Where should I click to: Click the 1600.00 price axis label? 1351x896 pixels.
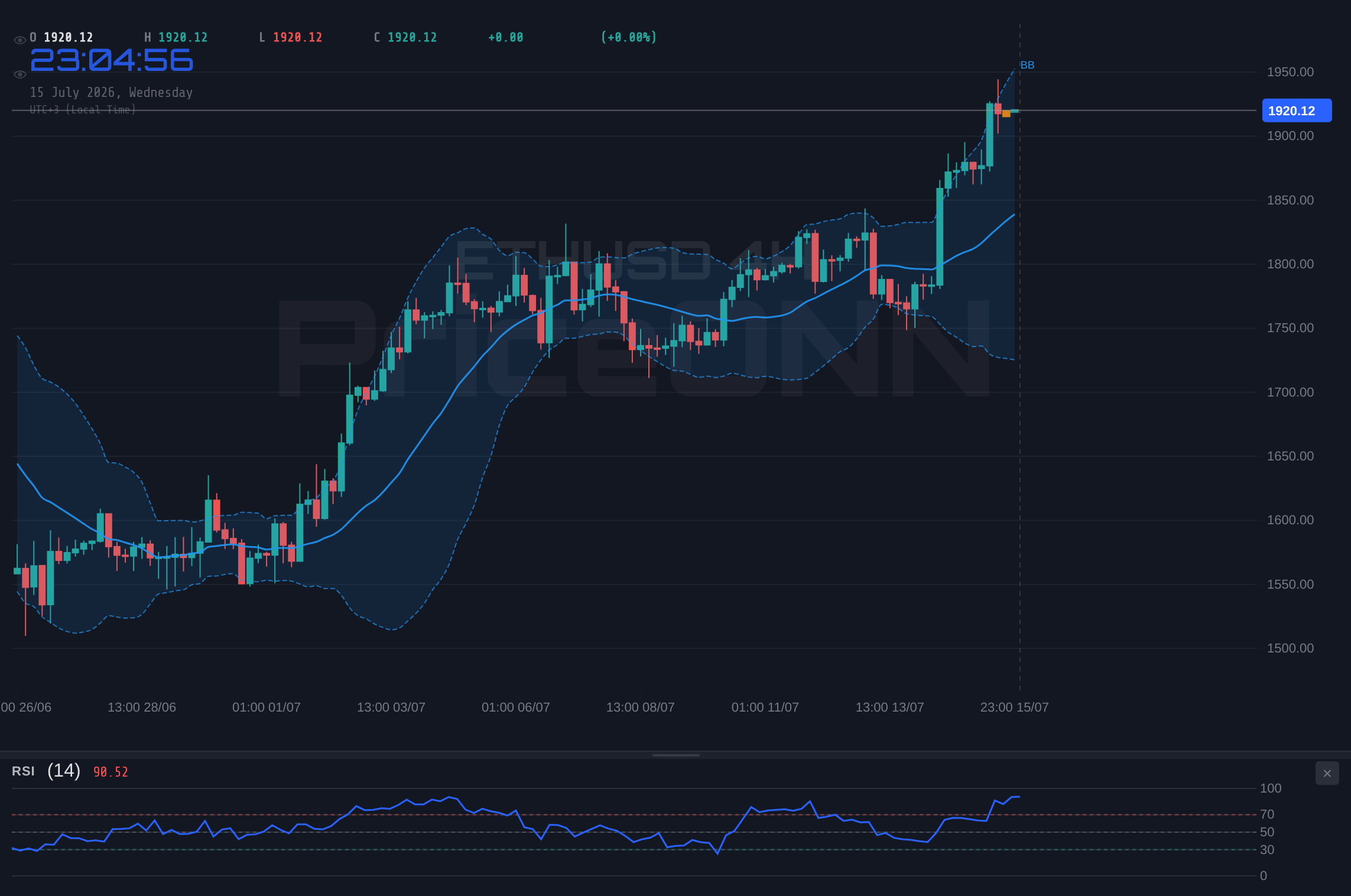[1290, 520]
